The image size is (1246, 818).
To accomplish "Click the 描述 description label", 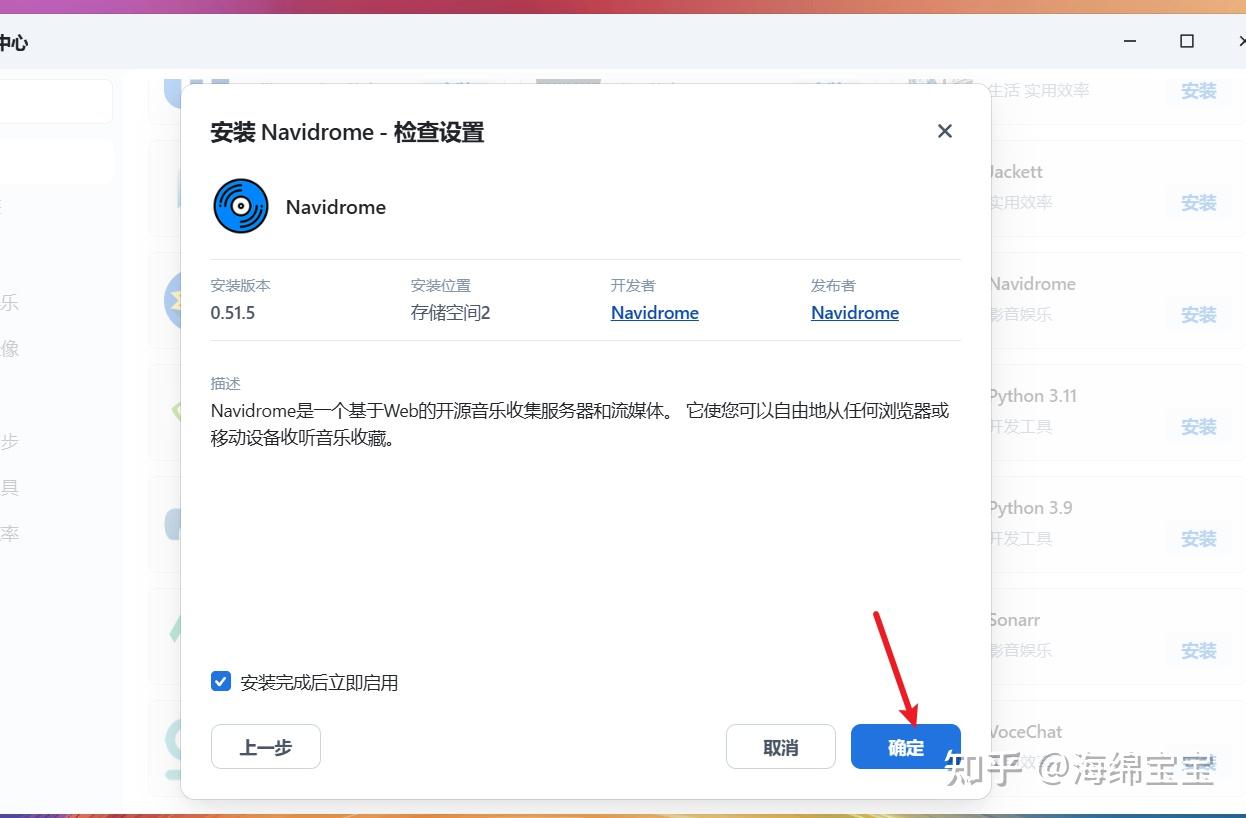I will click(226, 383).
